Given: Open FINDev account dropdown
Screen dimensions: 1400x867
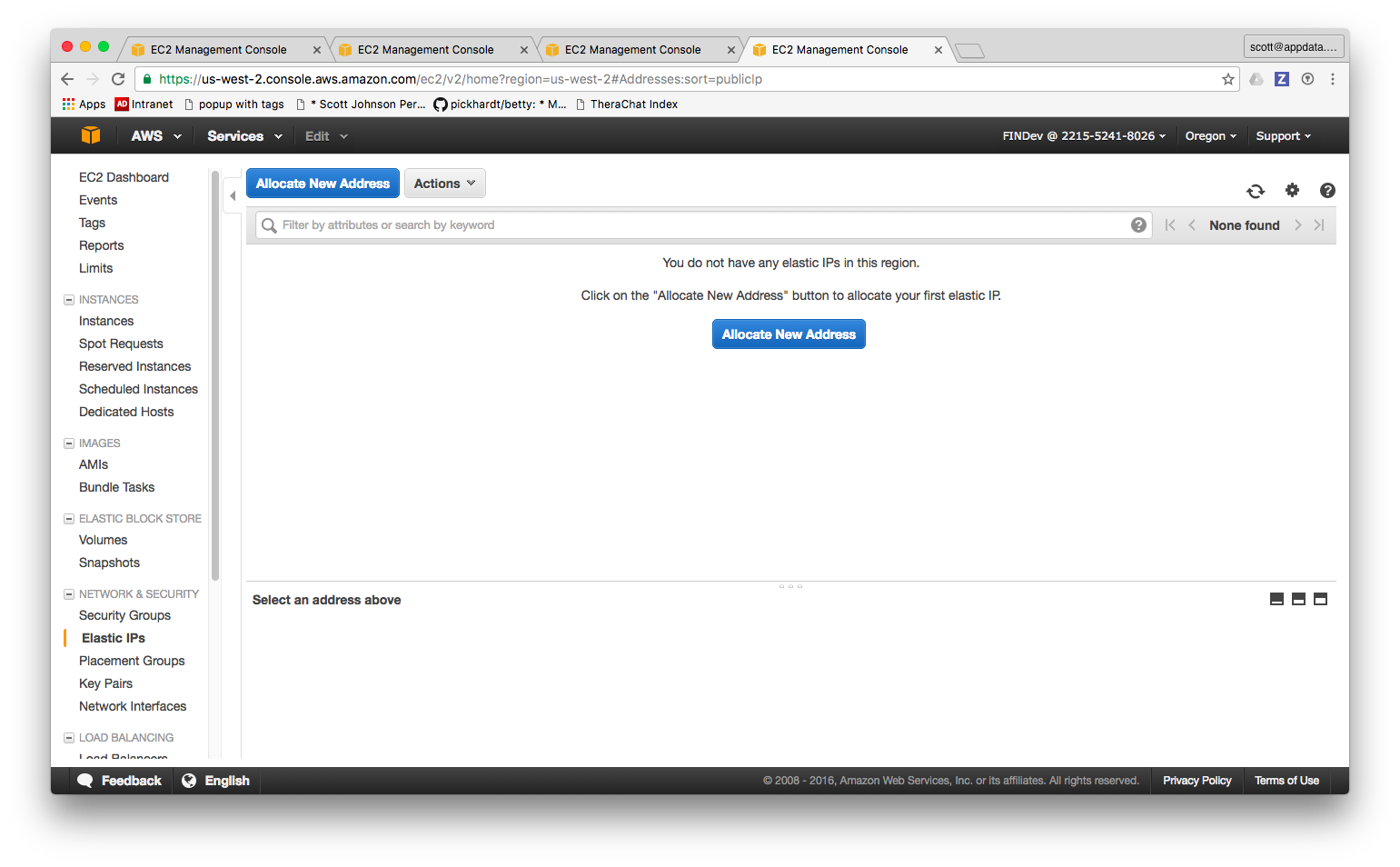Looking at the screenshot, I should 1084,136.
